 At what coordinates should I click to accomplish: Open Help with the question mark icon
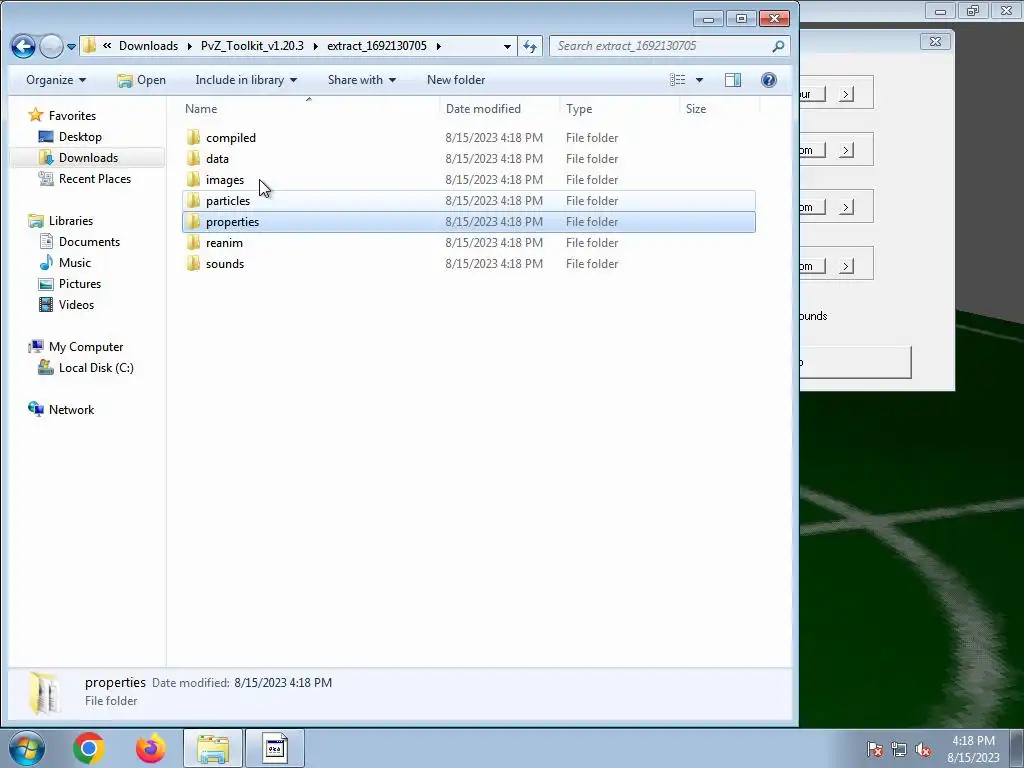(769, 80)
